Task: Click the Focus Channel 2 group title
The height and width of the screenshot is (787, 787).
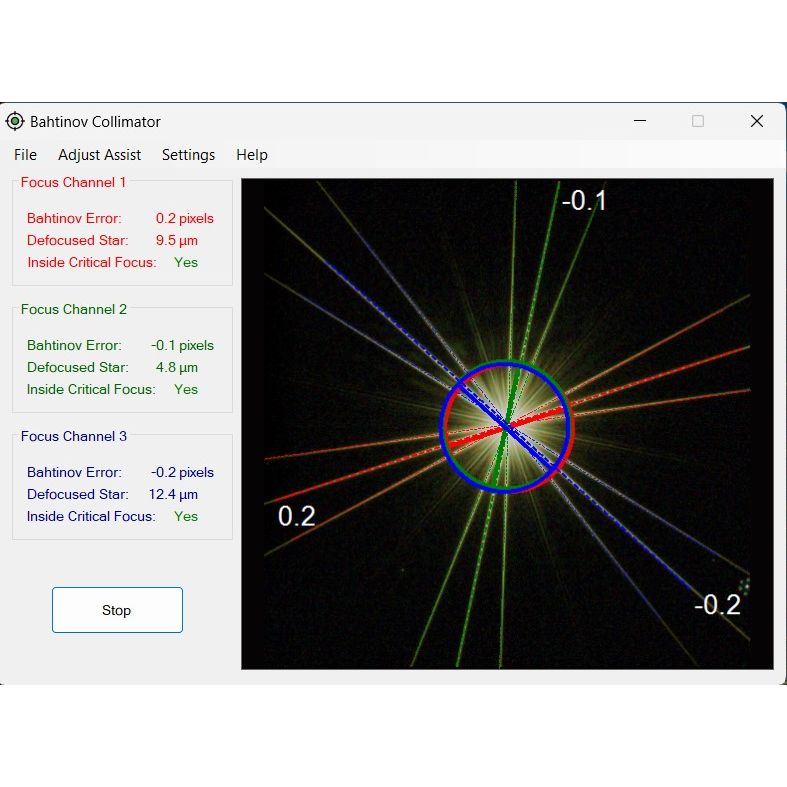Action: point(74,309)
